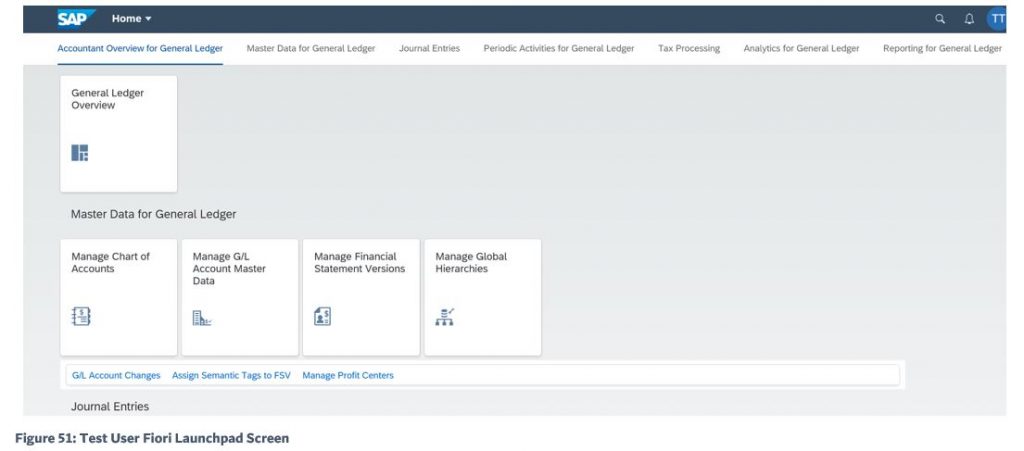Open Analytics for General Ledger tab
1024x451 pixels.
tap(801, 48)
